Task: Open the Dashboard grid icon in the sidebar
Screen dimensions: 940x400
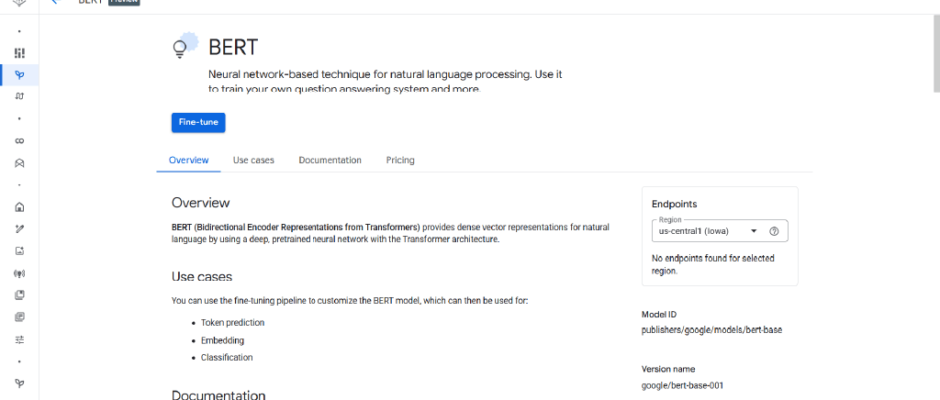Action: click(19, 52)
